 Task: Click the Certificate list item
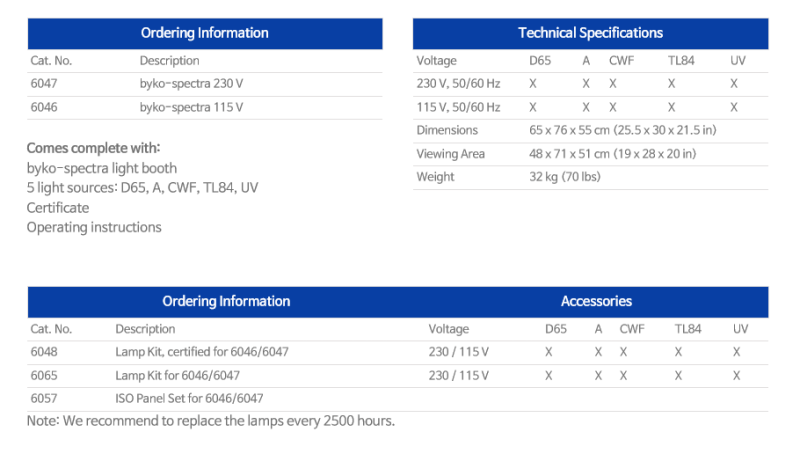point(58,208)
